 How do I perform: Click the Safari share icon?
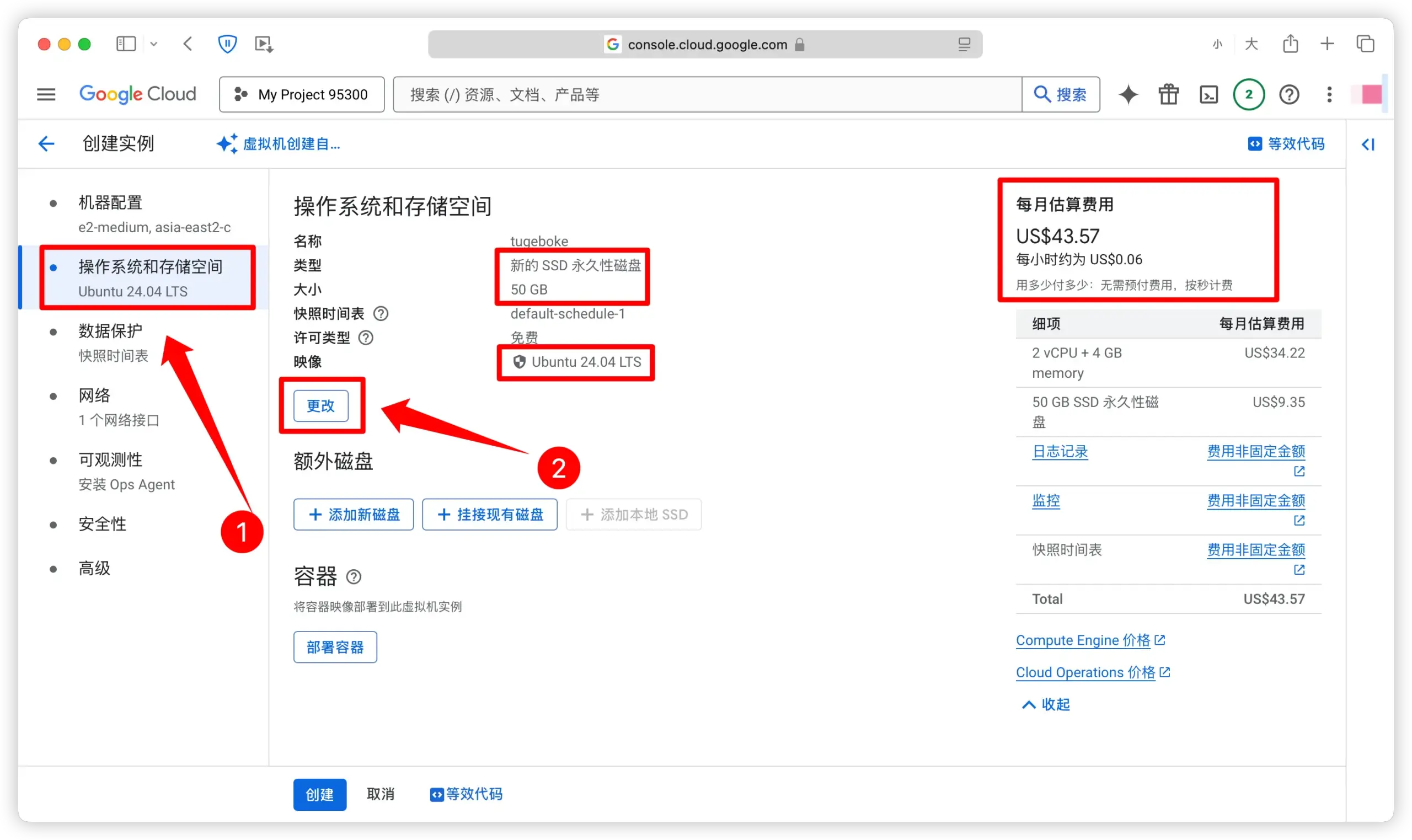1290,44
